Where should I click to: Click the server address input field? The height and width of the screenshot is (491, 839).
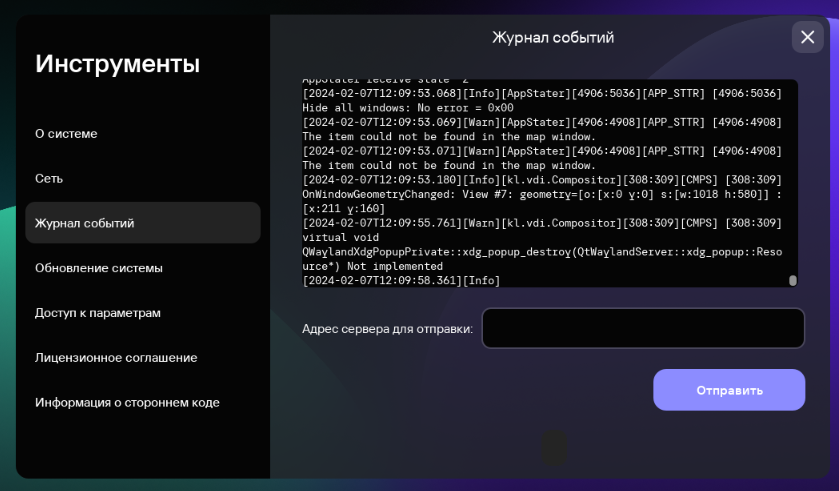[x=642, y=328]
